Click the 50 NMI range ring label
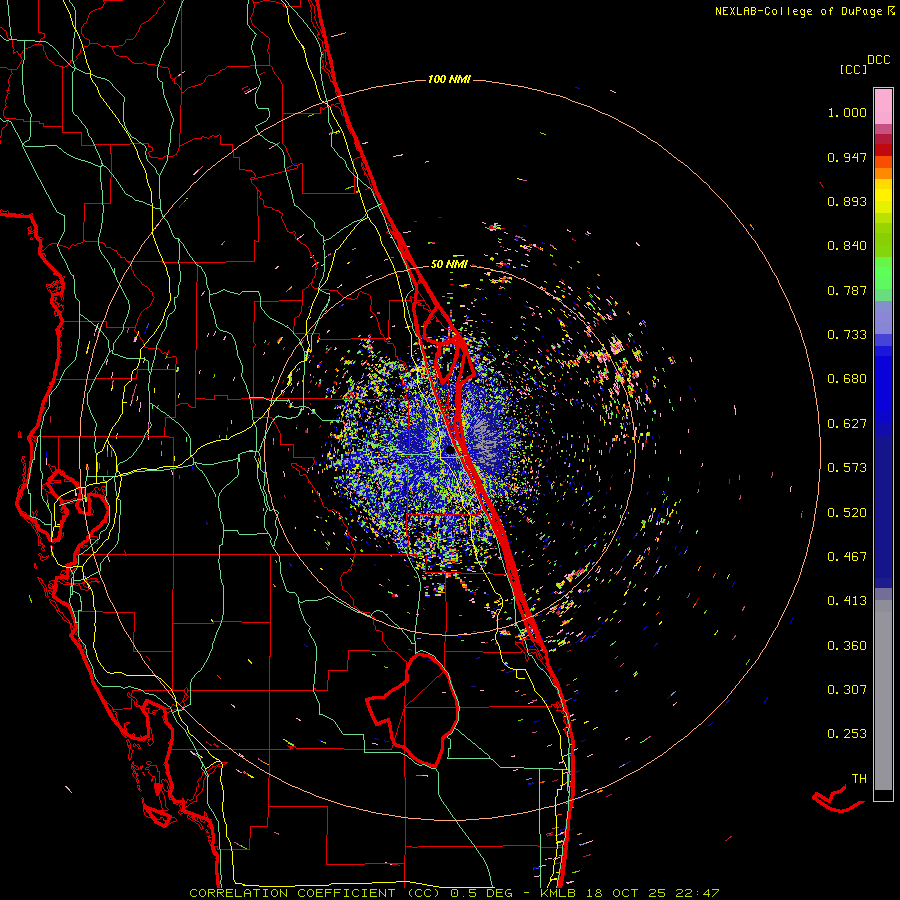This screenshot has height=900, width=900. pyautogui.click(x=449, y=264)
